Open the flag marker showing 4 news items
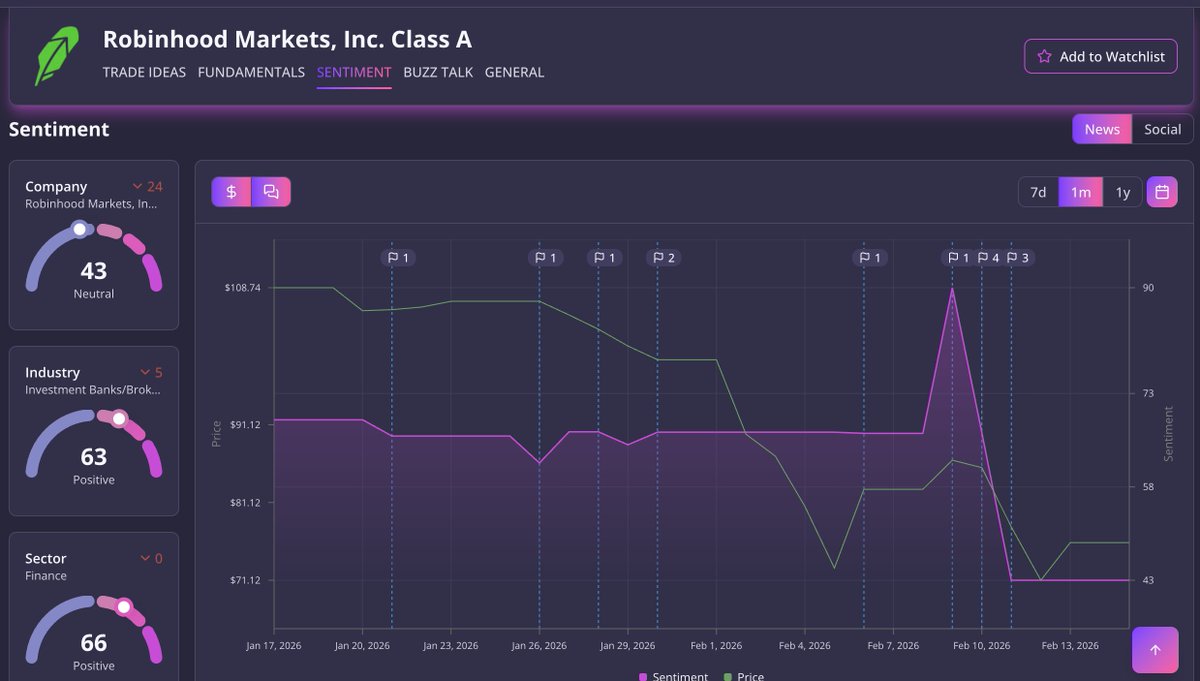1200x681 pixels. (989, 257)
